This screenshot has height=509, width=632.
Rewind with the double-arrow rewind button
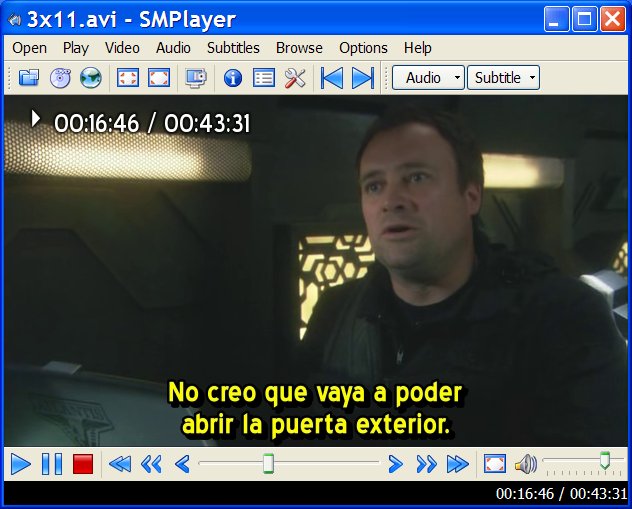point(151,464)
